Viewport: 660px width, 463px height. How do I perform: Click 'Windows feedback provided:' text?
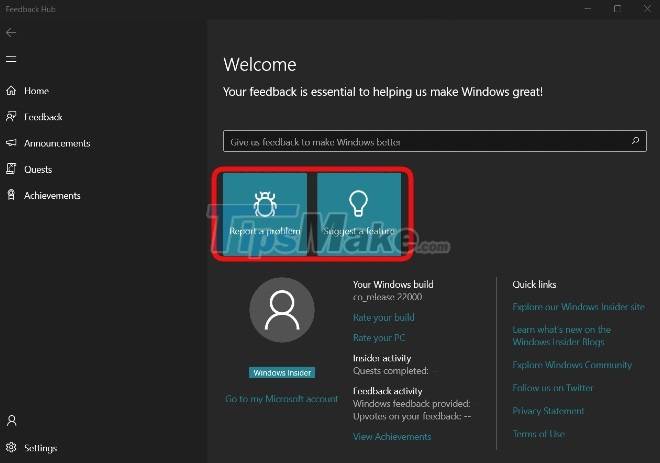pos(412,404)
